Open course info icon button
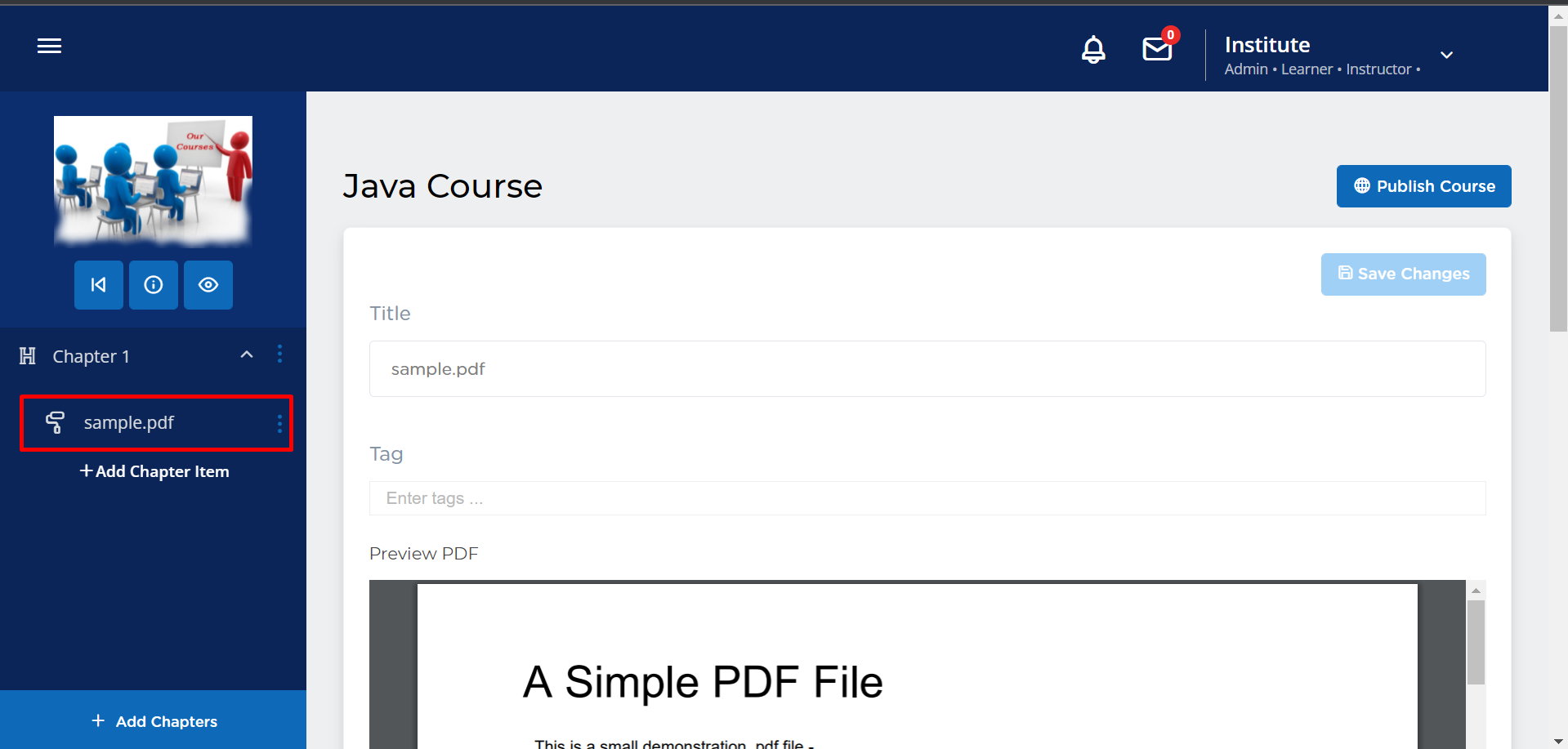1568x749 pixels. click(x=154, y=285)
